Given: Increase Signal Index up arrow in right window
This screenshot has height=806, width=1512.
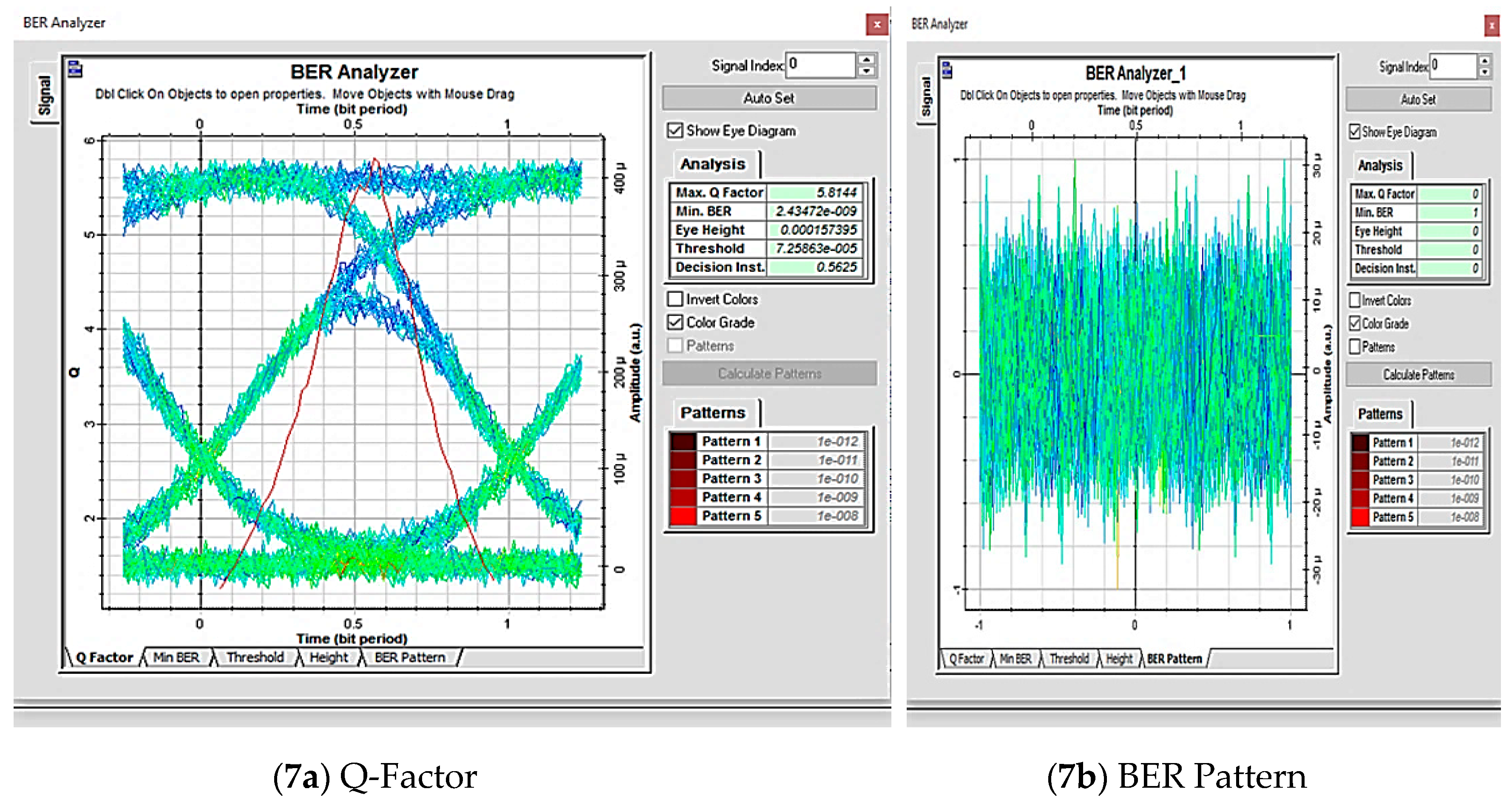Looking at the screenshot, I should coord(1484,61).
